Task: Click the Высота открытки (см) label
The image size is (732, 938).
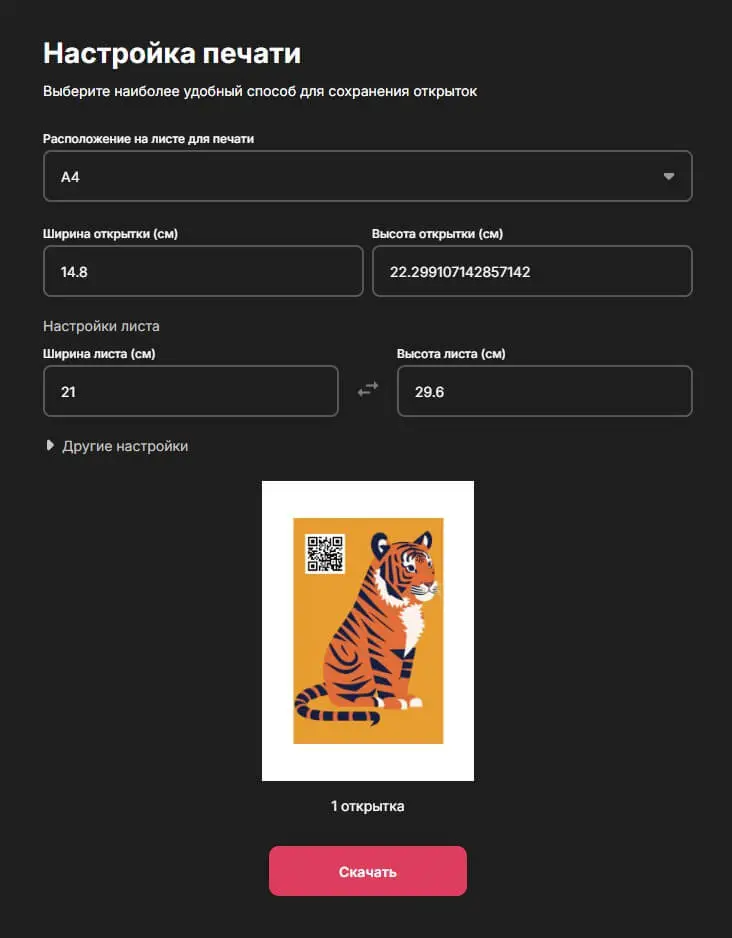Action: (x=437, y=234)
